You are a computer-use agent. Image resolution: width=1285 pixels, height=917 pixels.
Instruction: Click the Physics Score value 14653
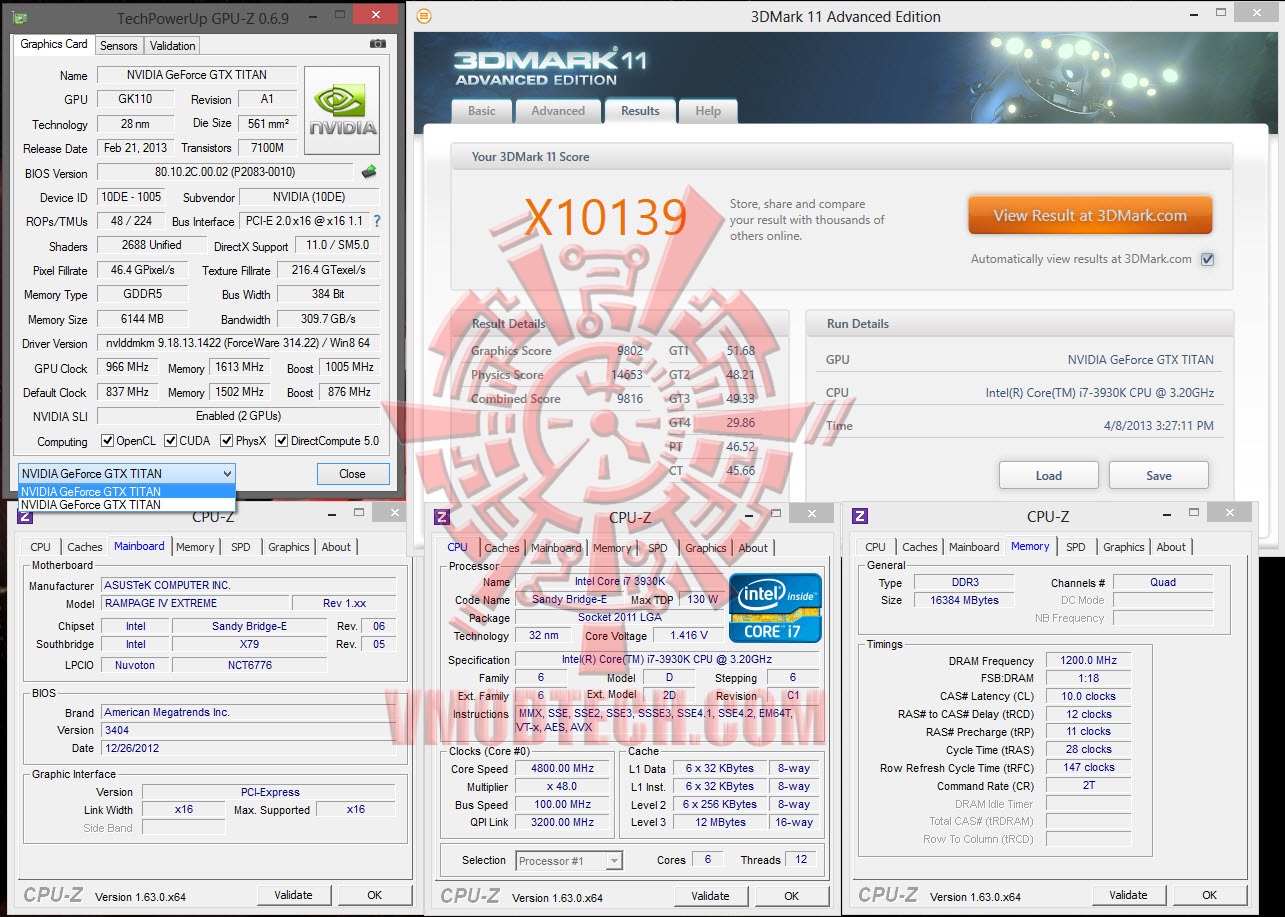pyautogui.click(x=627, y=375)
